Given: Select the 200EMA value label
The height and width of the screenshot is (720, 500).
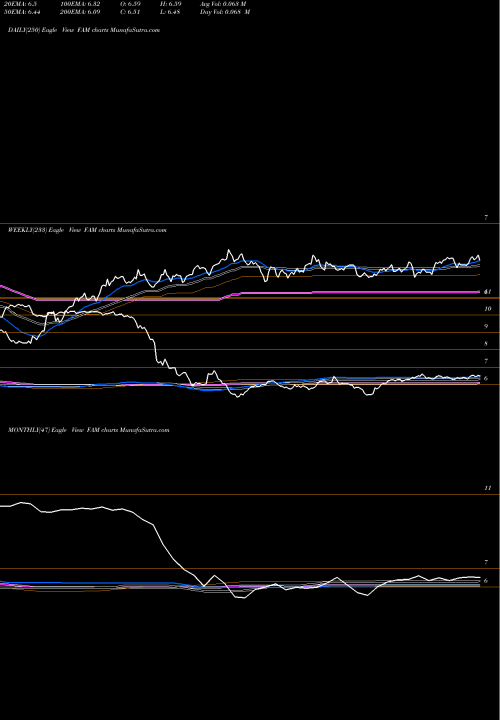Looking at the screenshot, I should 80,12.
